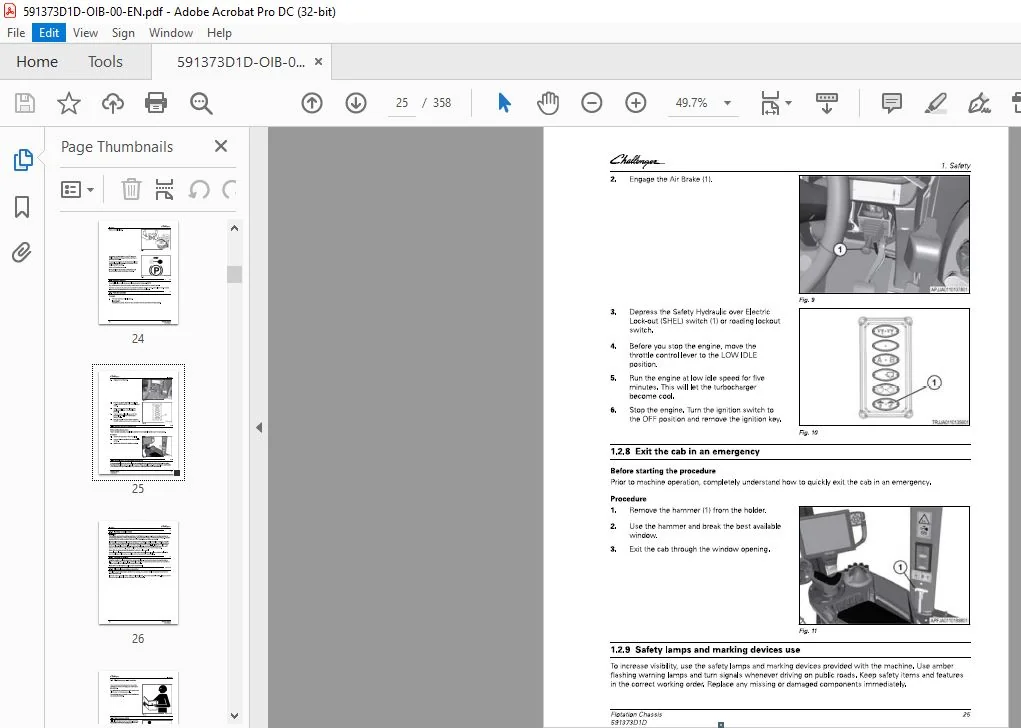Click the text 'Remove the hammer (1) from the holder.'

tap(697, 511)
